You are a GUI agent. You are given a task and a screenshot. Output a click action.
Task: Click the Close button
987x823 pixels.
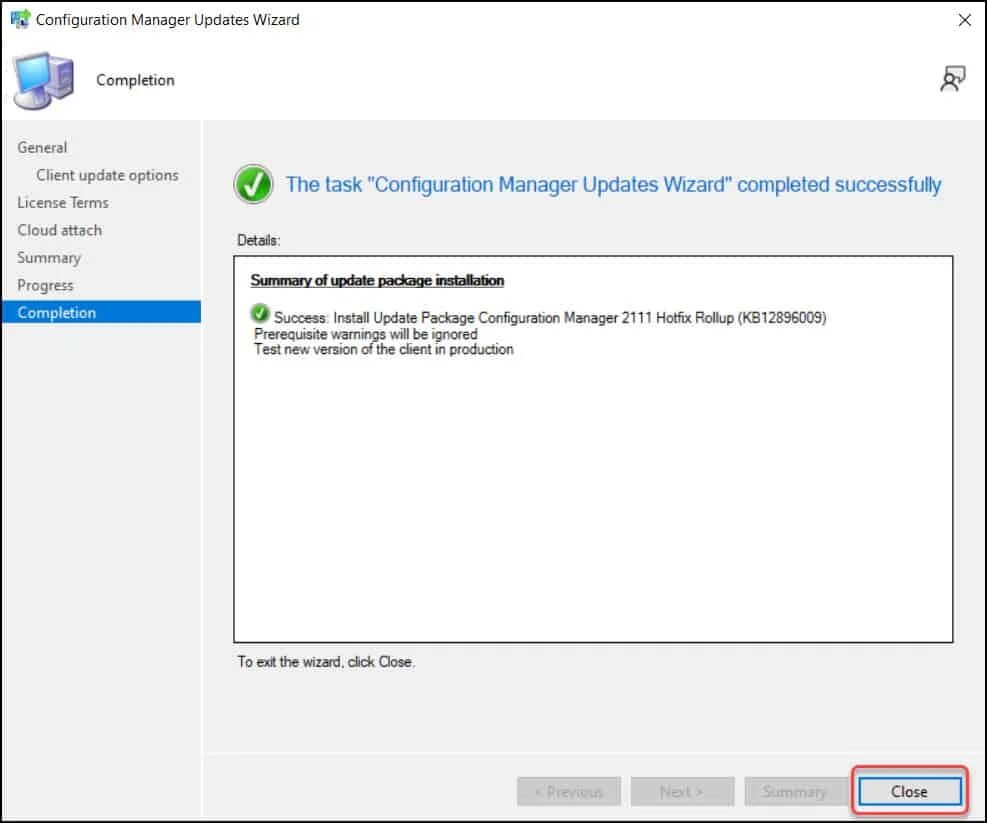pos(910,791)
